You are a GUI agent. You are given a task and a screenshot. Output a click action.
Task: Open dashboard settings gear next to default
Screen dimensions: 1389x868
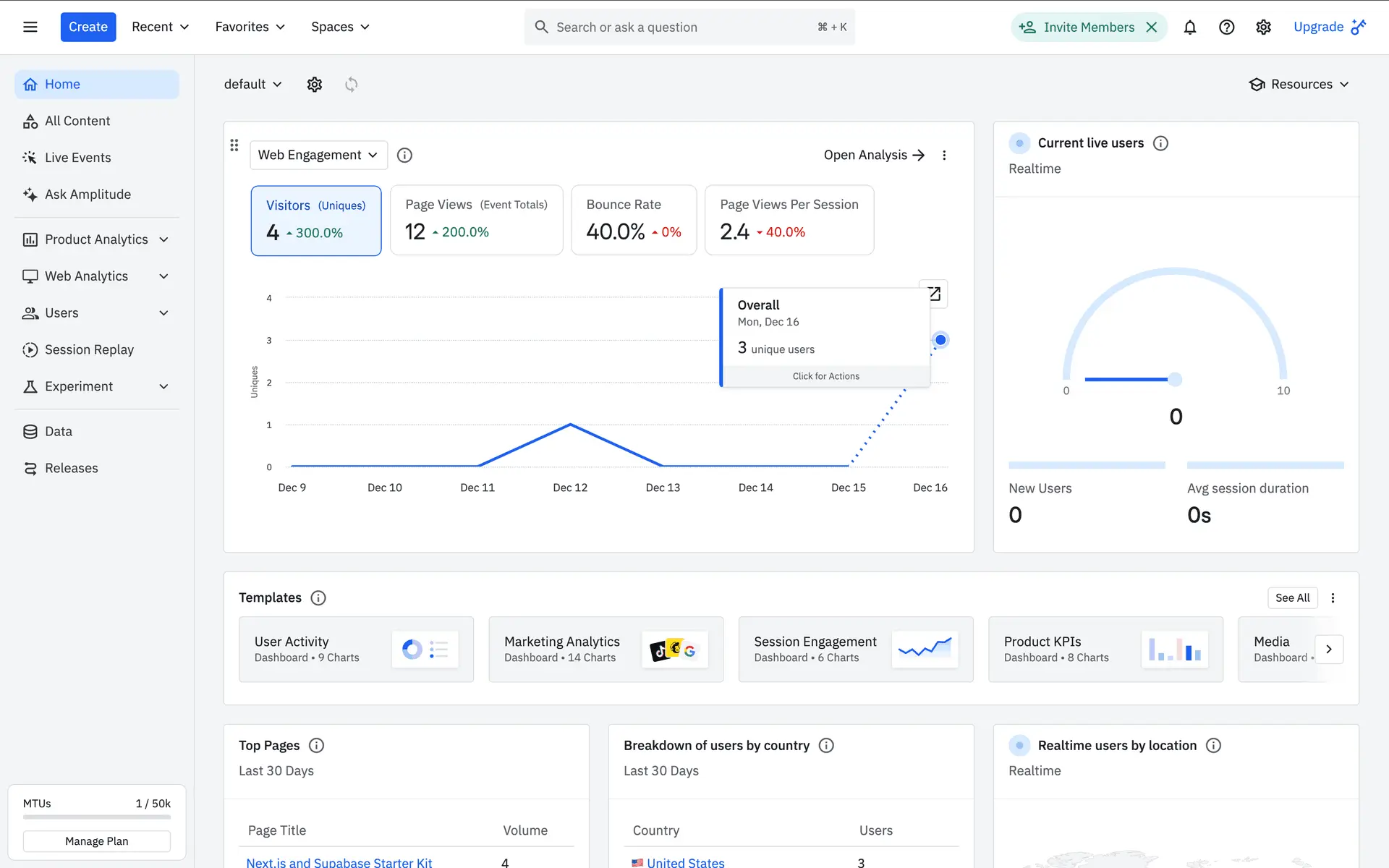click(314, 85)
